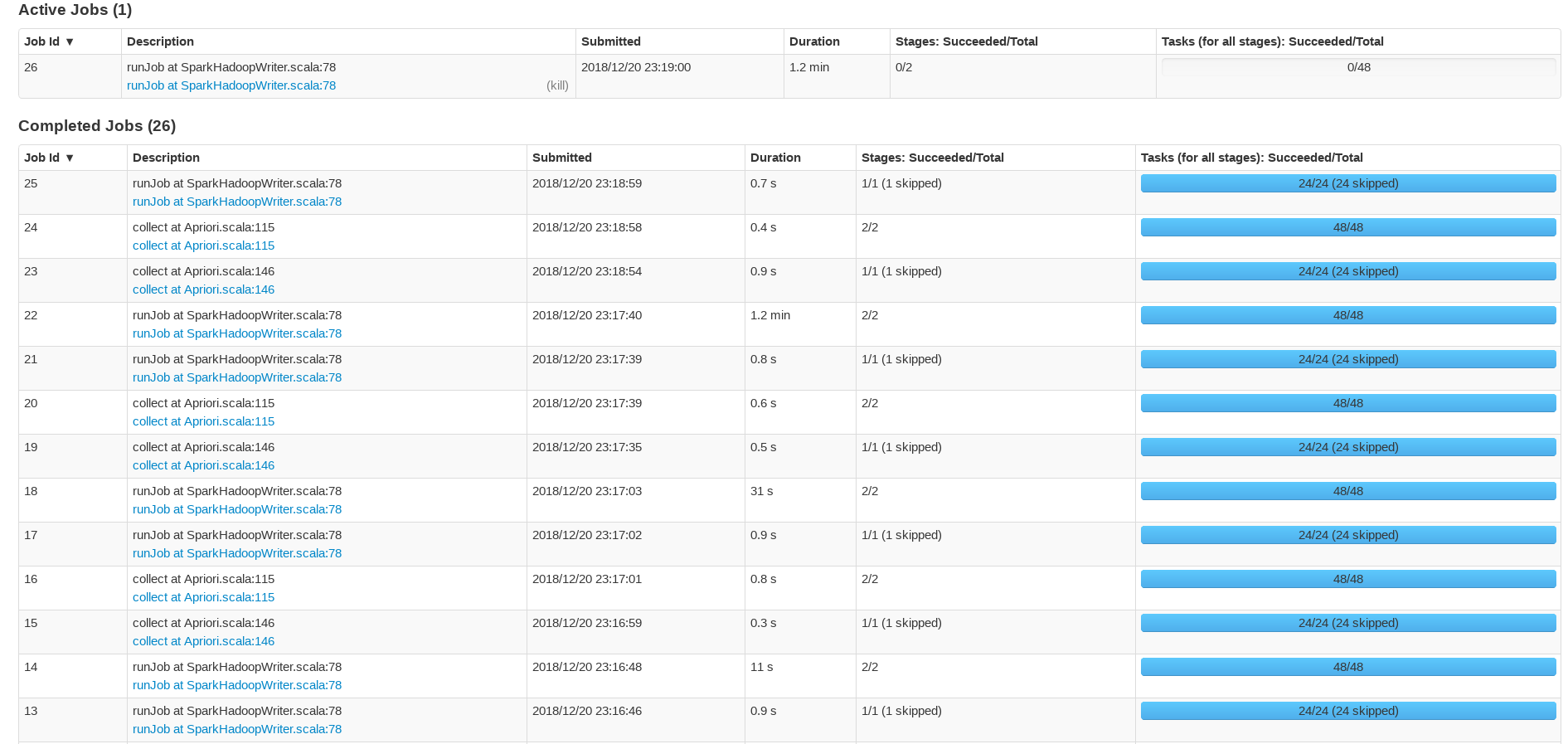Screen dimensions: 1568x744
Task: Click the submitted time 2018/12/20 23:17:03
Action: click(587, 491)
